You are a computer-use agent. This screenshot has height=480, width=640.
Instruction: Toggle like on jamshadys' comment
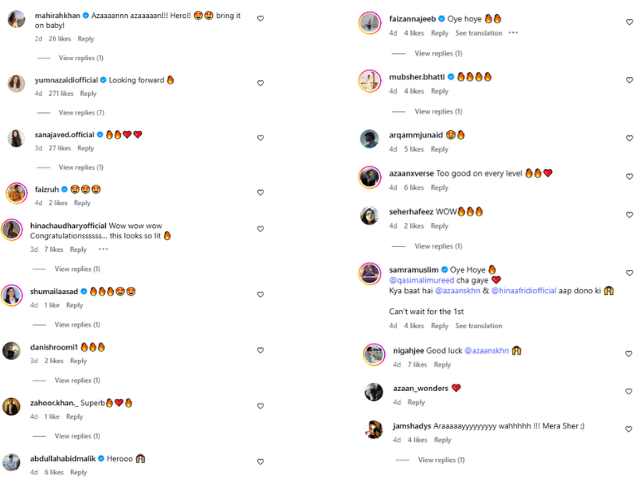tap(628, 429)
